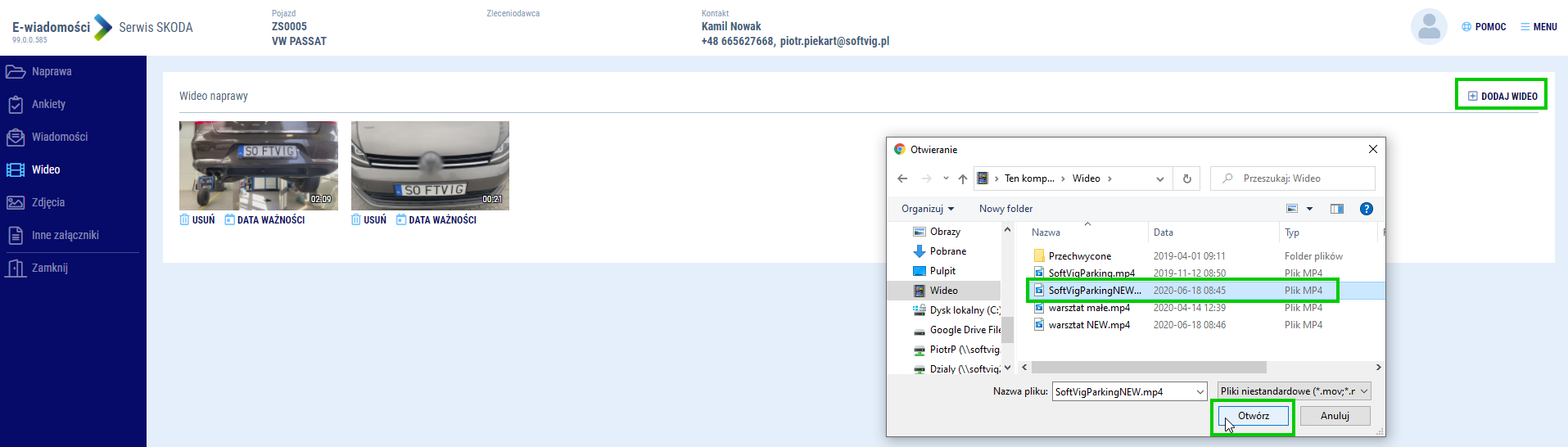Click the dialog back arrow
The height and width of the screenshot is (447, 1568).
point(902,178)
